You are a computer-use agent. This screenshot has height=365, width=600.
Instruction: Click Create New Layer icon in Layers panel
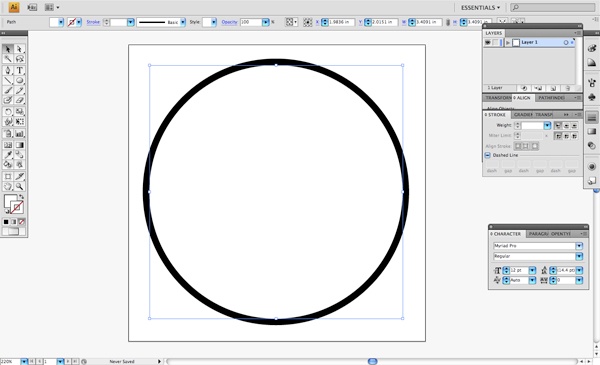pos(553,88)
